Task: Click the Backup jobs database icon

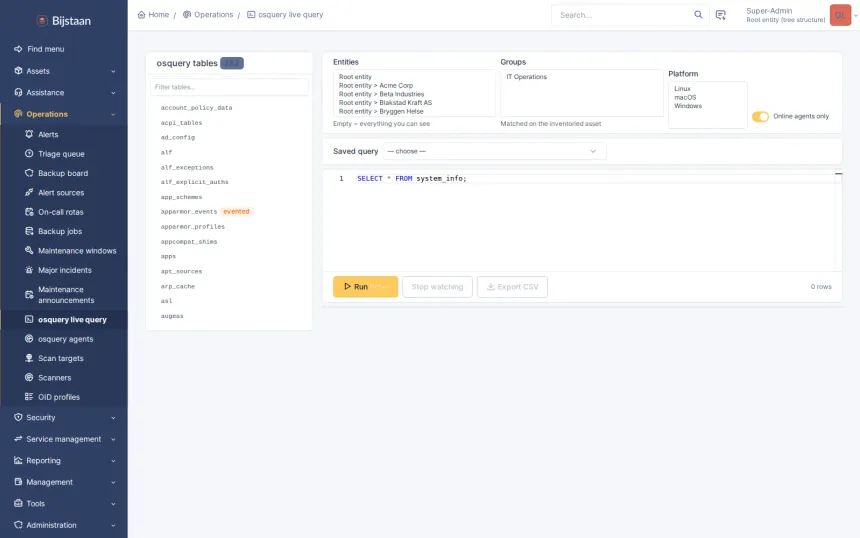Action: pos(29,231)
